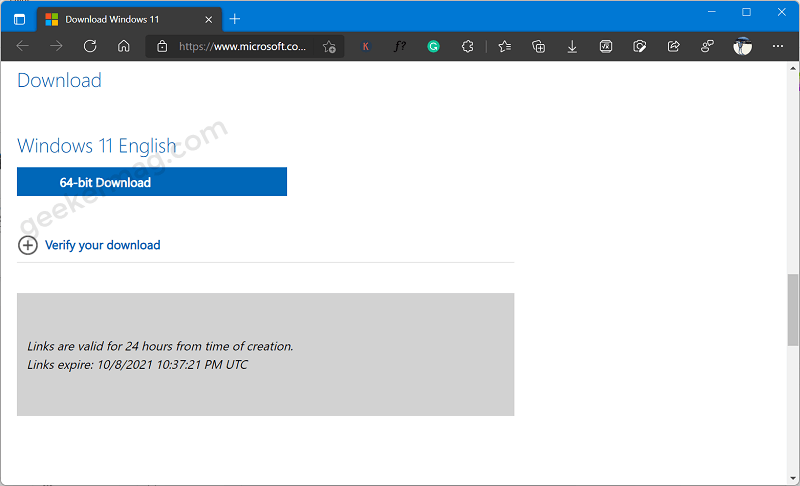Viewport: 800px width, 486px height.
Task: Go forward to next page
Action: 56,46
